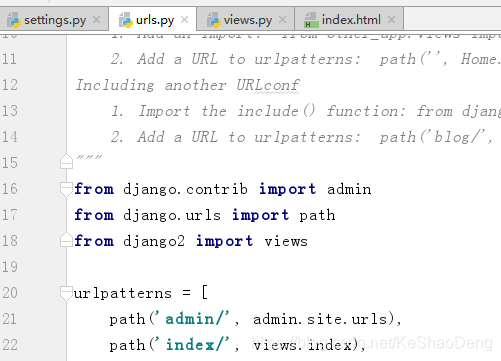Click the 'URLconf' word with spelling underline

tap(268, 85)
